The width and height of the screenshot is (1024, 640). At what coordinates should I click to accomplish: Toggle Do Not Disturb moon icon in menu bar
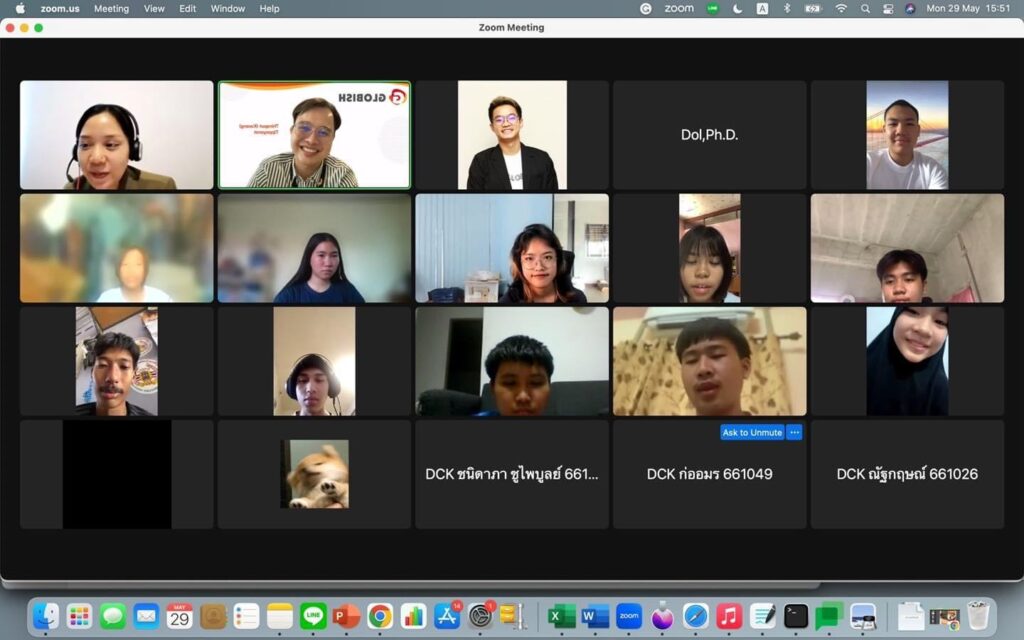[738, 8]
